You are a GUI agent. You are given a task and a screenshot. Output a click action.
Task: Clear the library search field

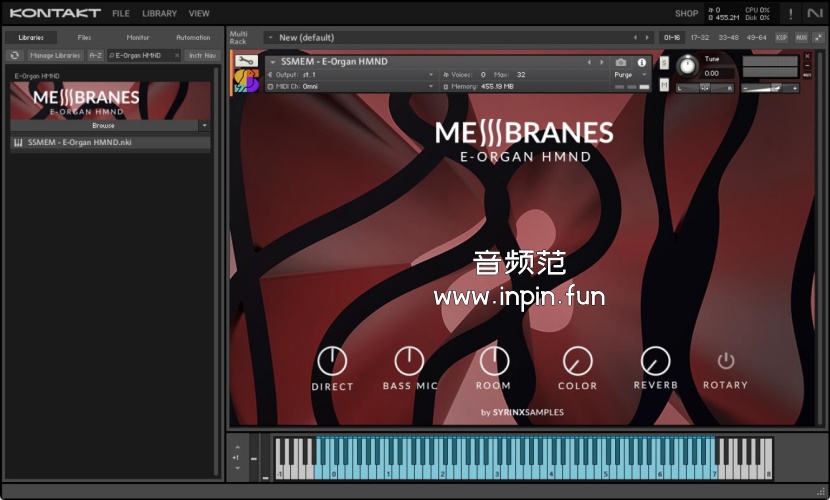point(177,55)
